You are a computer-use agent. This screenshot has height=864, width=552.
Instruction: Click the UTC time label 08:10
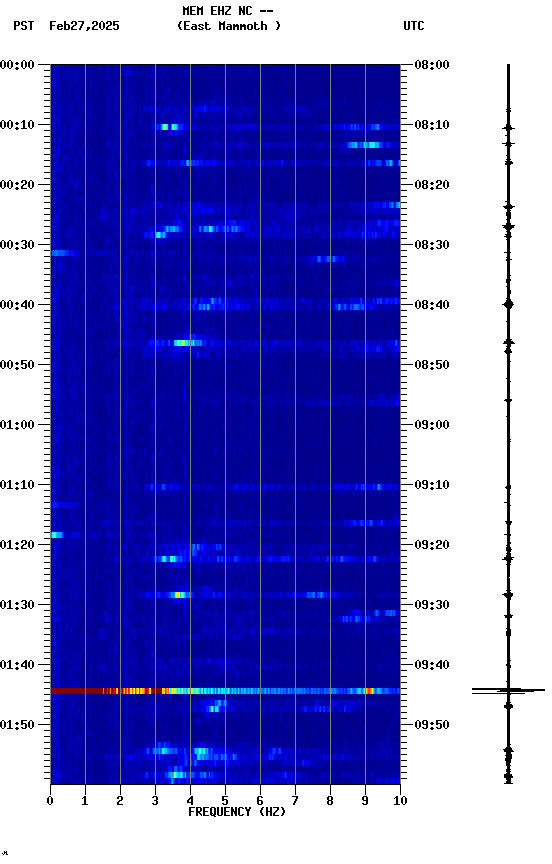[432, 125]
